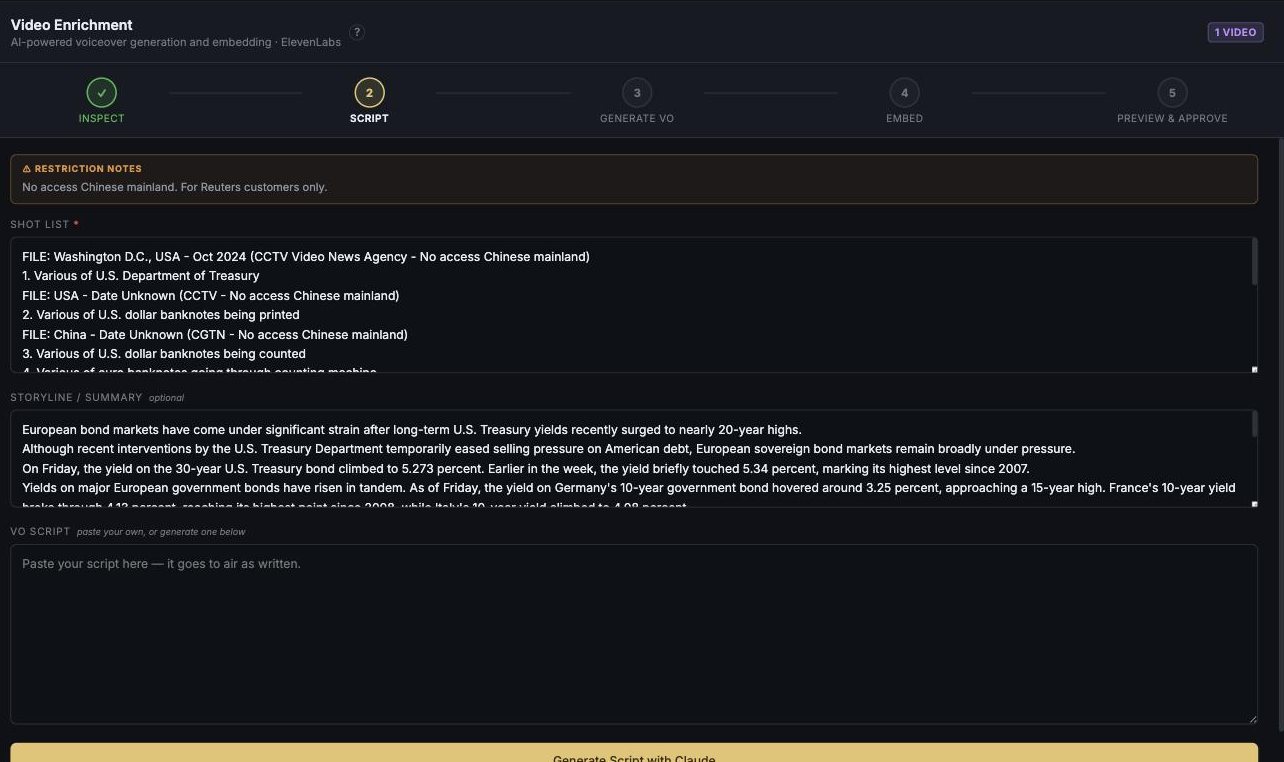The width and height of the screenshot is (1284, 762).
Task: Click the Storyline Summary scrollbar thumb
Action: point(1254,424)
